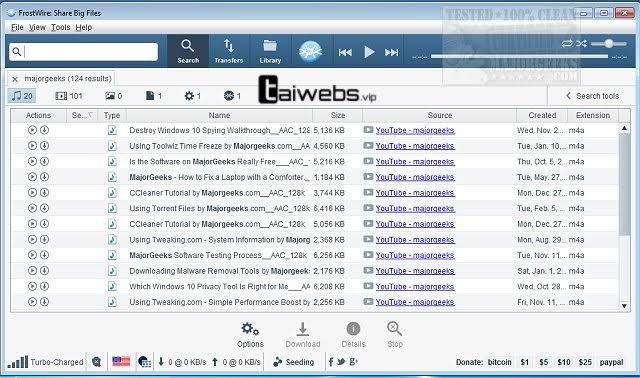Image resolution: width=640 pixels, height=378 pixels.
Task: Open the Facebook share icon
Action: (x=331, y=362)
